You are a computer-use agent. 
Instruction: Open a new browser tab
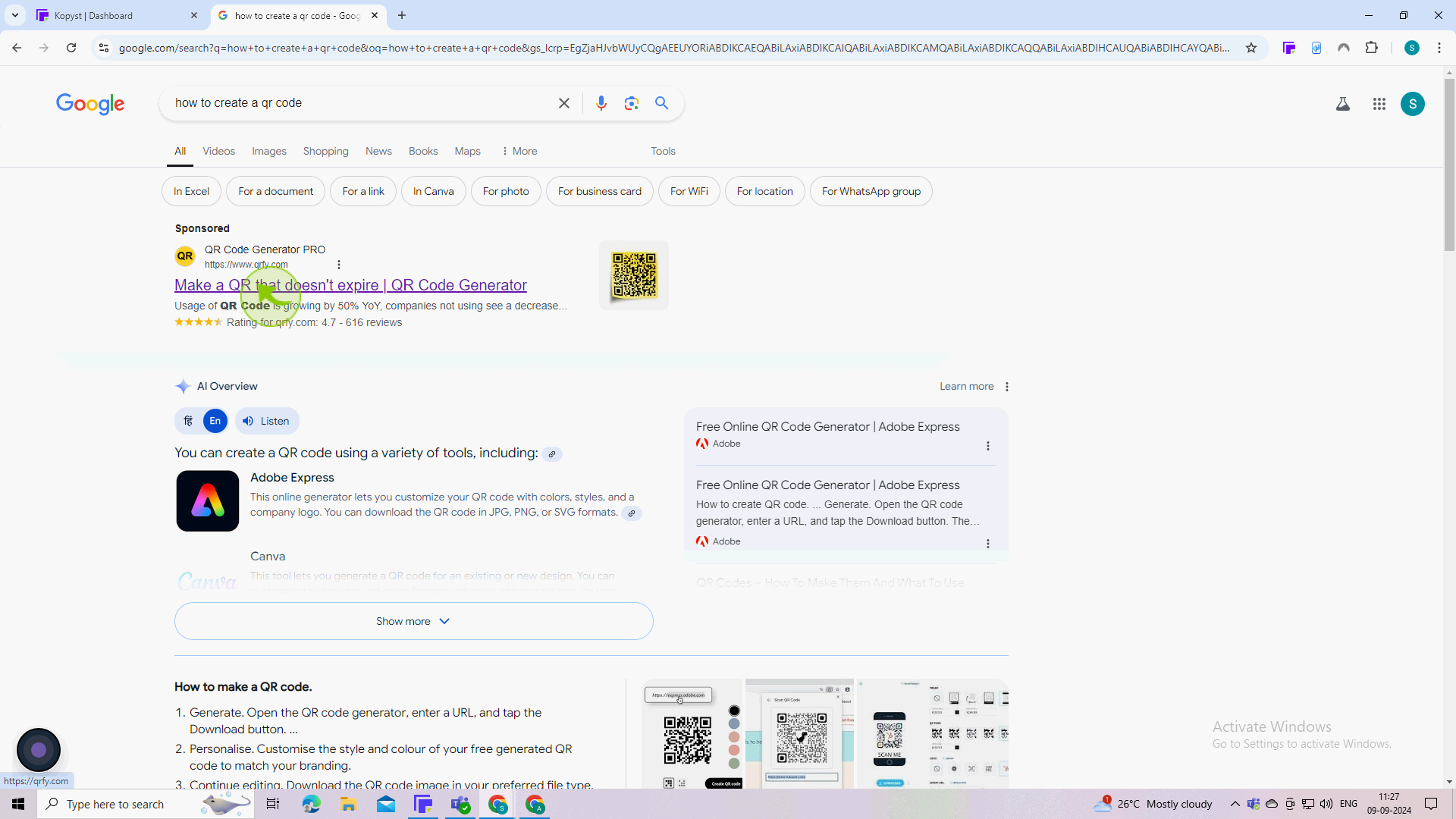point(402,15)
